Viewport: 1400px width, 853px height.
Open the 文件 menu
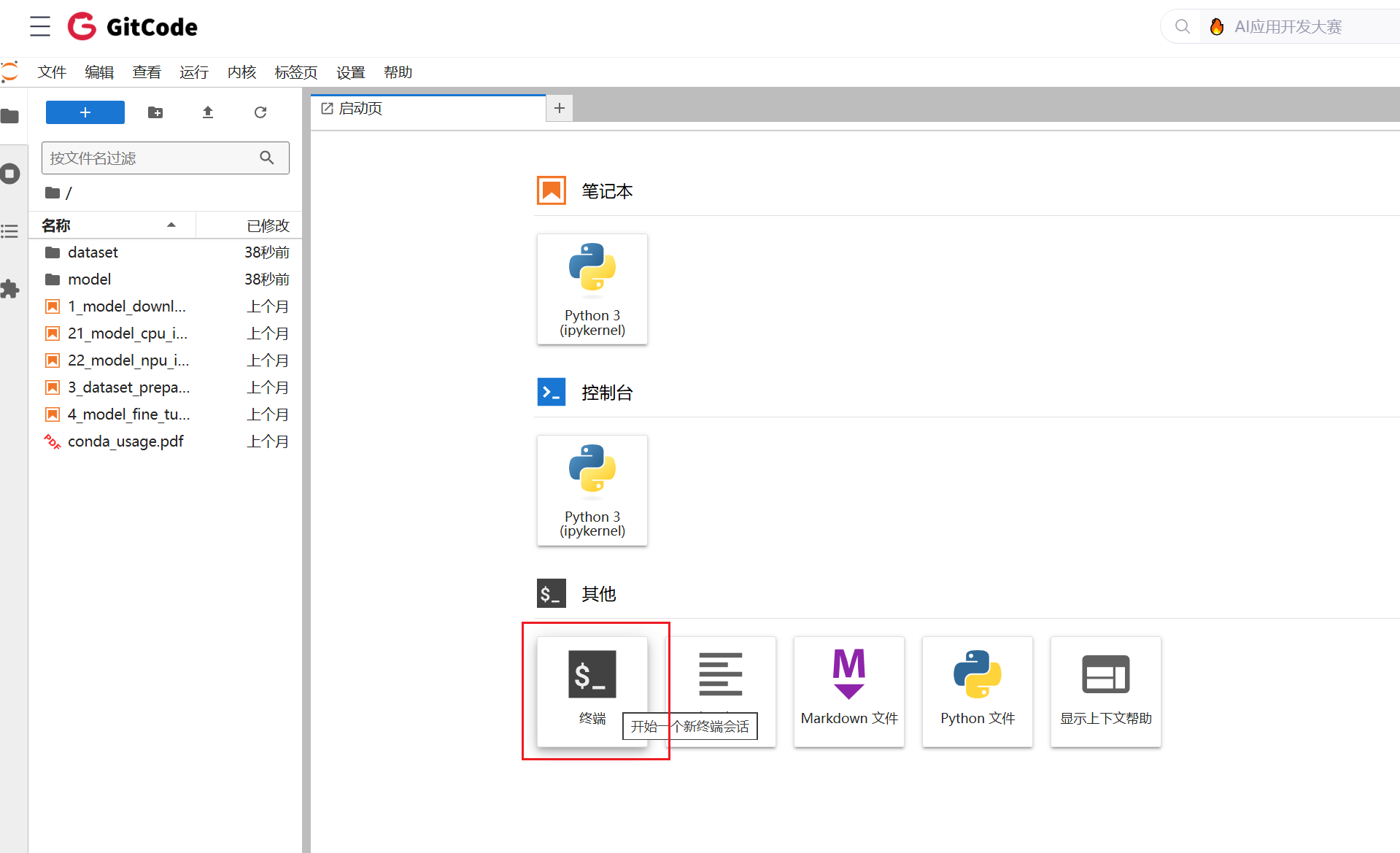pos(52,72)
